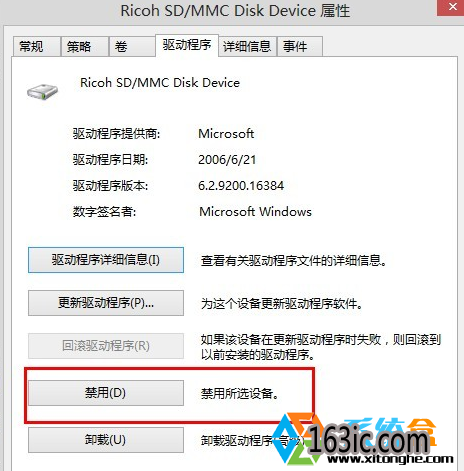Click the www.xitonghe.com watermark text
The height and width of the screenshot is (471, 464).
coord(390,459)
